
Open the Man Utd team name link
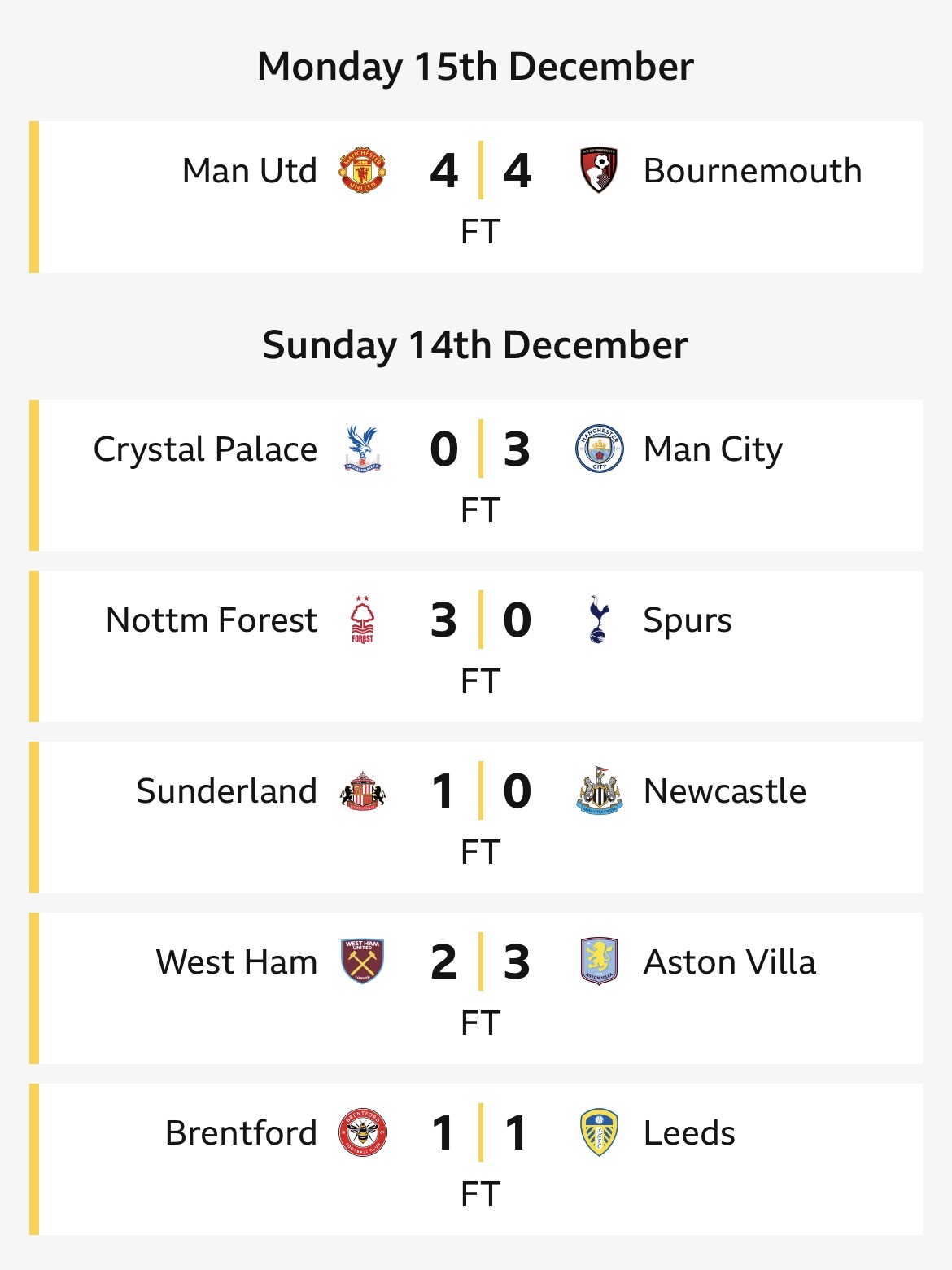point(249,171)
